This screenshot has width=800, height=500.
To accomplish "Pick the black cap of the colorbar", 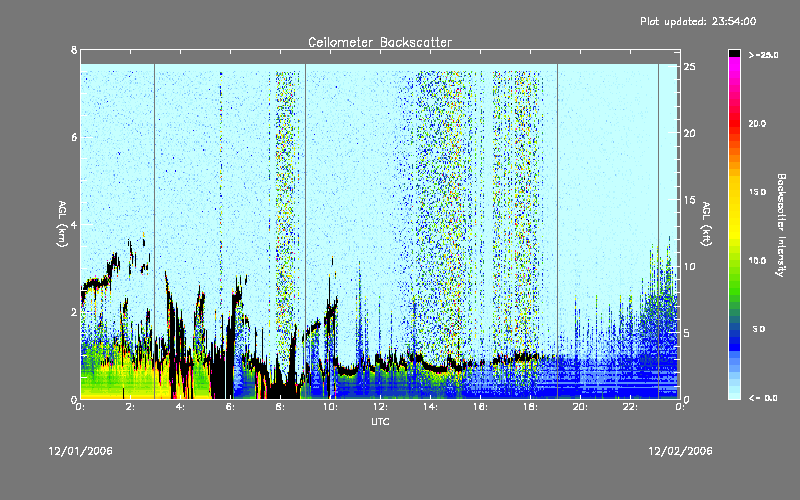I will coord(734,53).
